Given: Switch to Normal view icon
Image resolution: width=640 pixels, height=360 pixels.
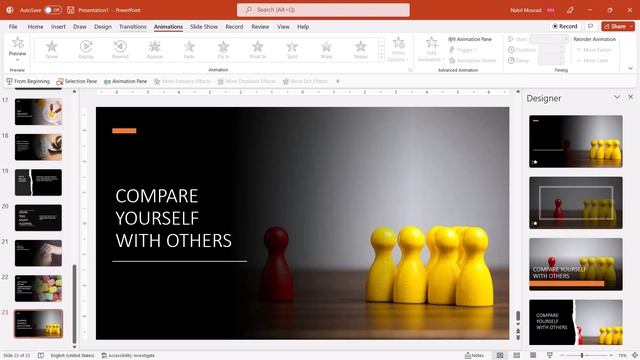Looking at the screenshot, I should [x=500, y=356].
